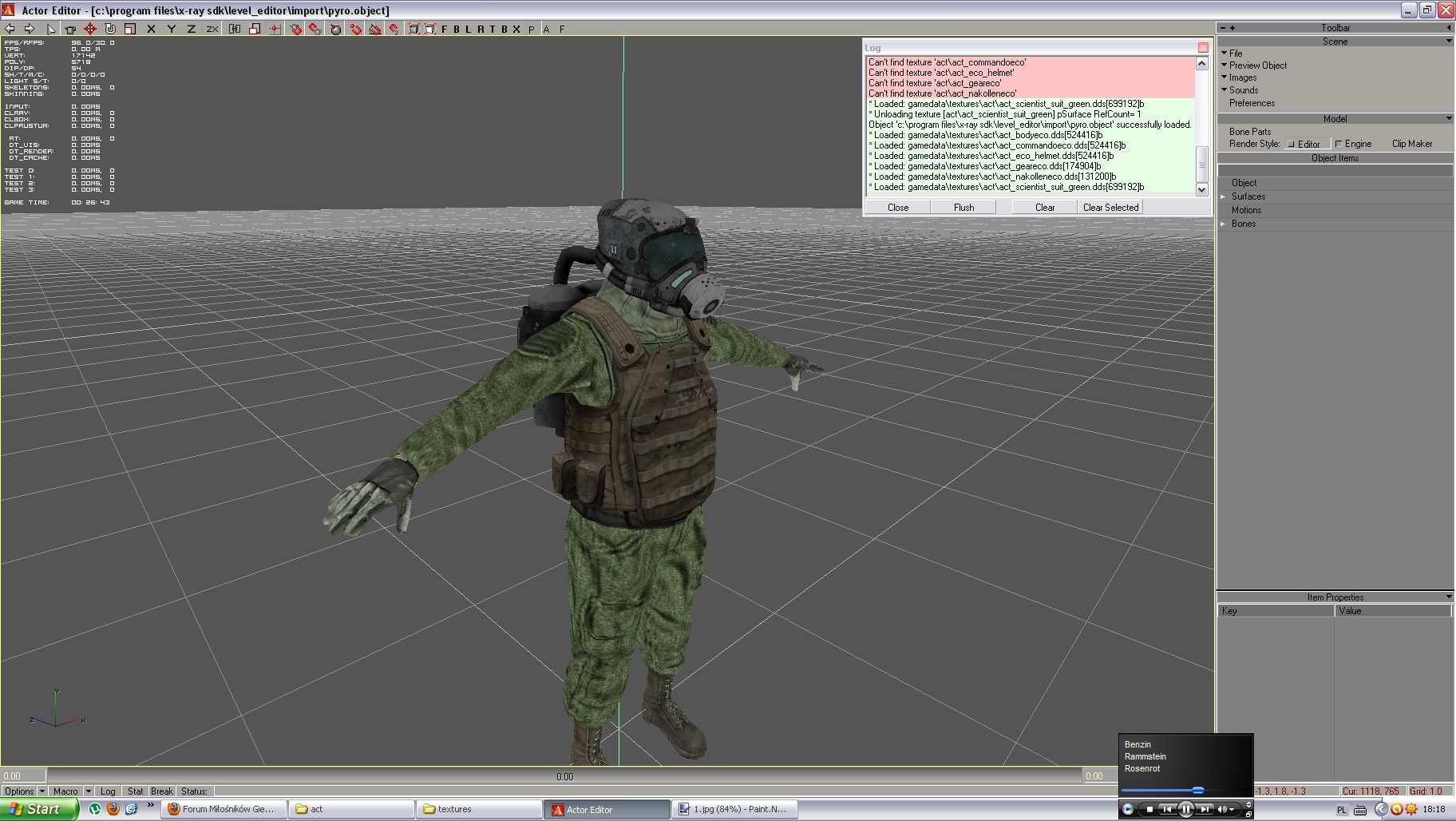The width and height of the screenshot is (1456, 821).
Task: Pause playback in the media player
Action: (x=1185, y=809)
